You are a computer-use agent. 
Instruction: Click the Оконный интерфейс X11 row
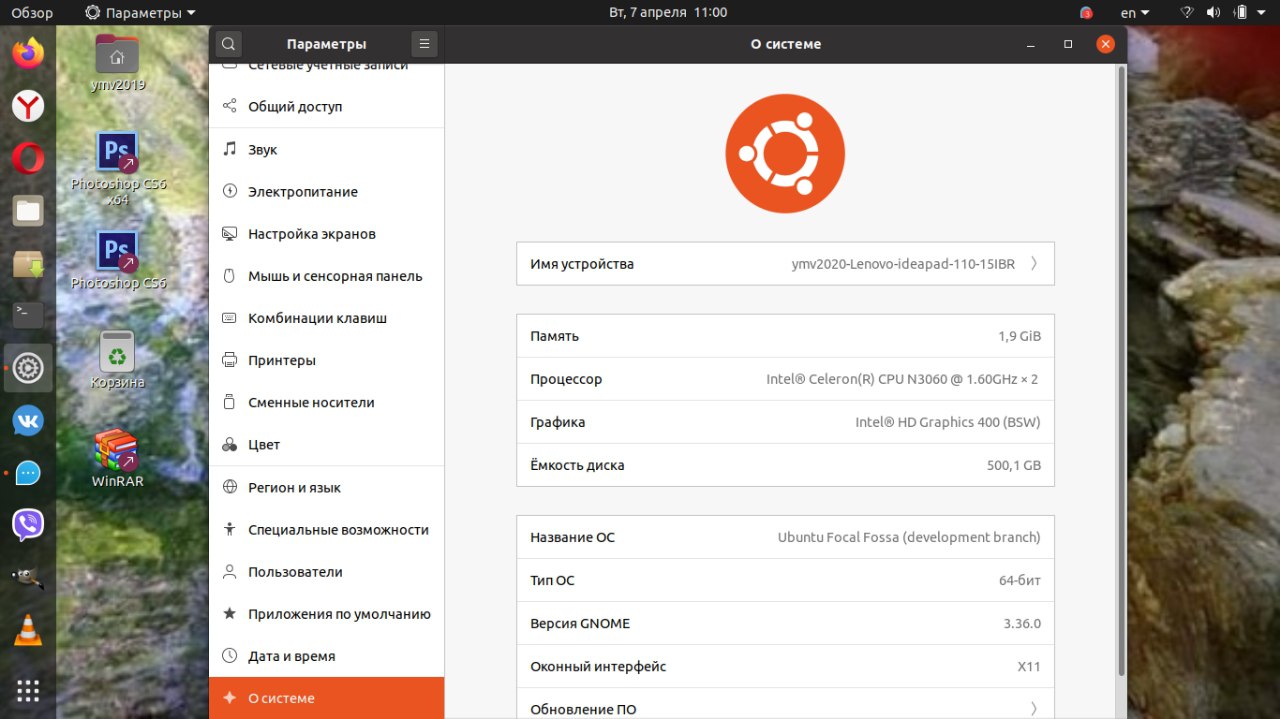785,666
